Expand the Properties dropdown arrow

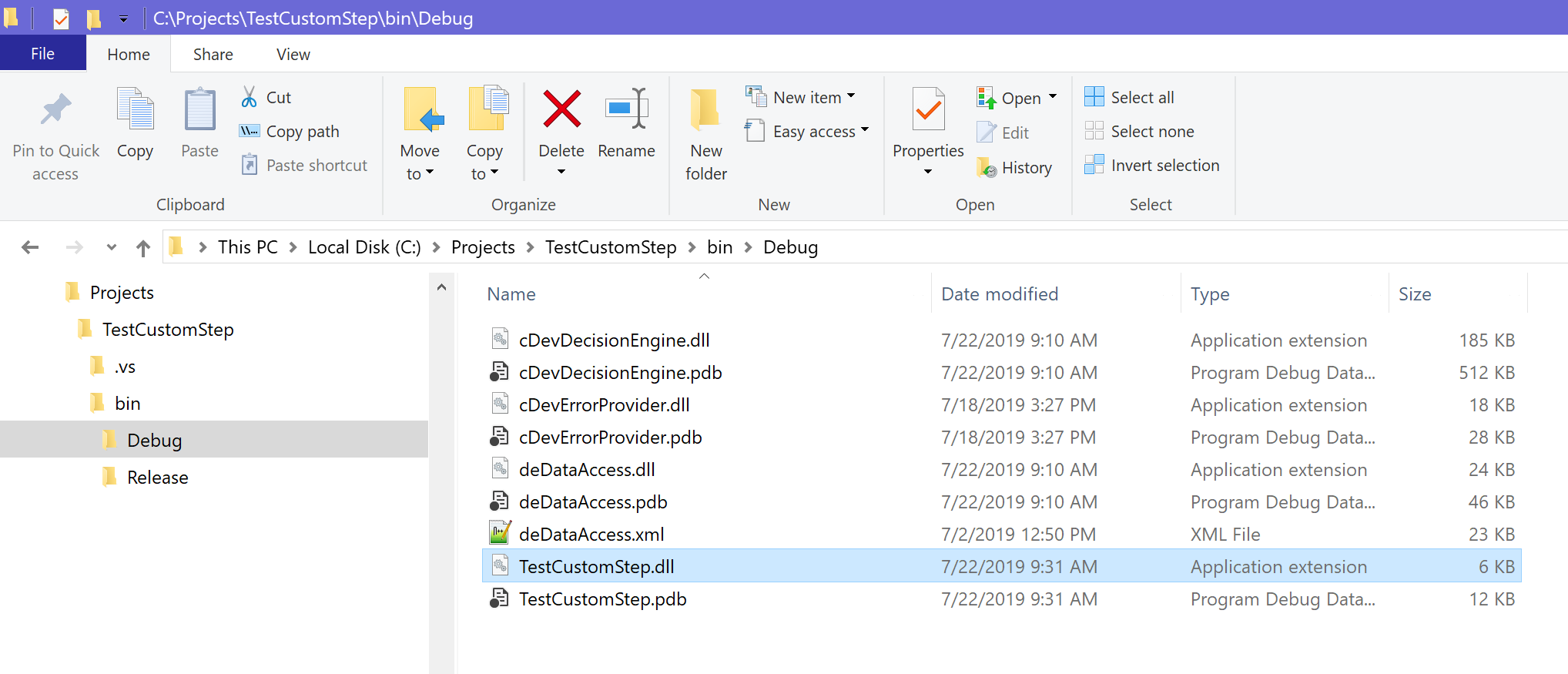click(x=928, y=172)
